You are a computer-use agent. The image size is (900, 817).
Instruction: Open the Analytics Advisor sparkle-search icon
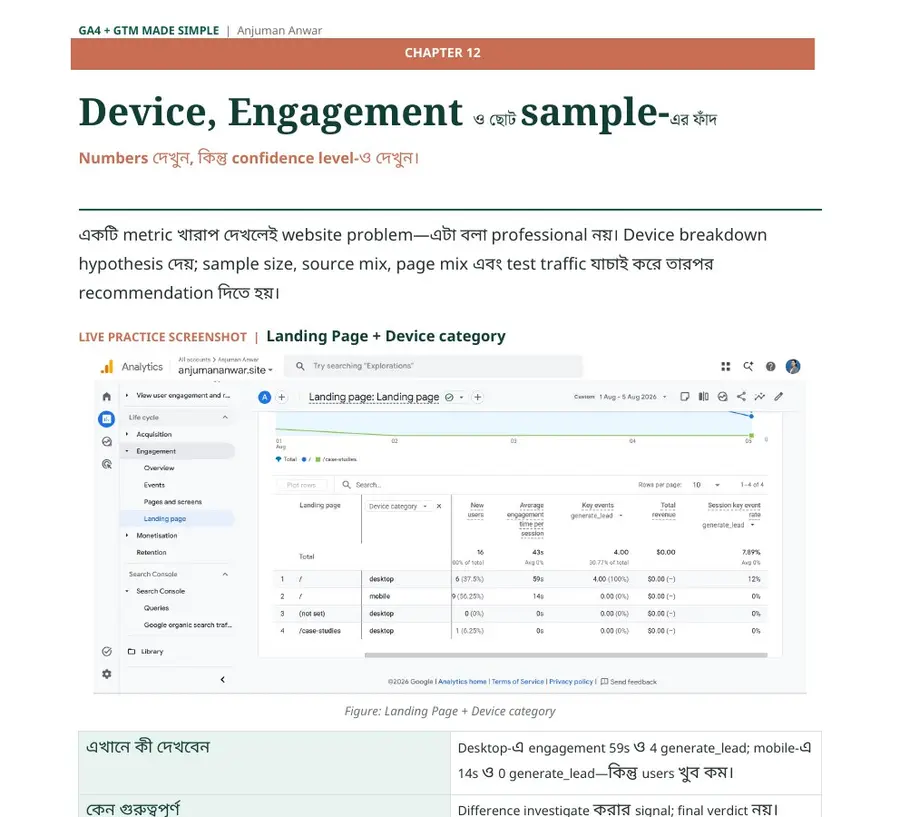point(748,366)
